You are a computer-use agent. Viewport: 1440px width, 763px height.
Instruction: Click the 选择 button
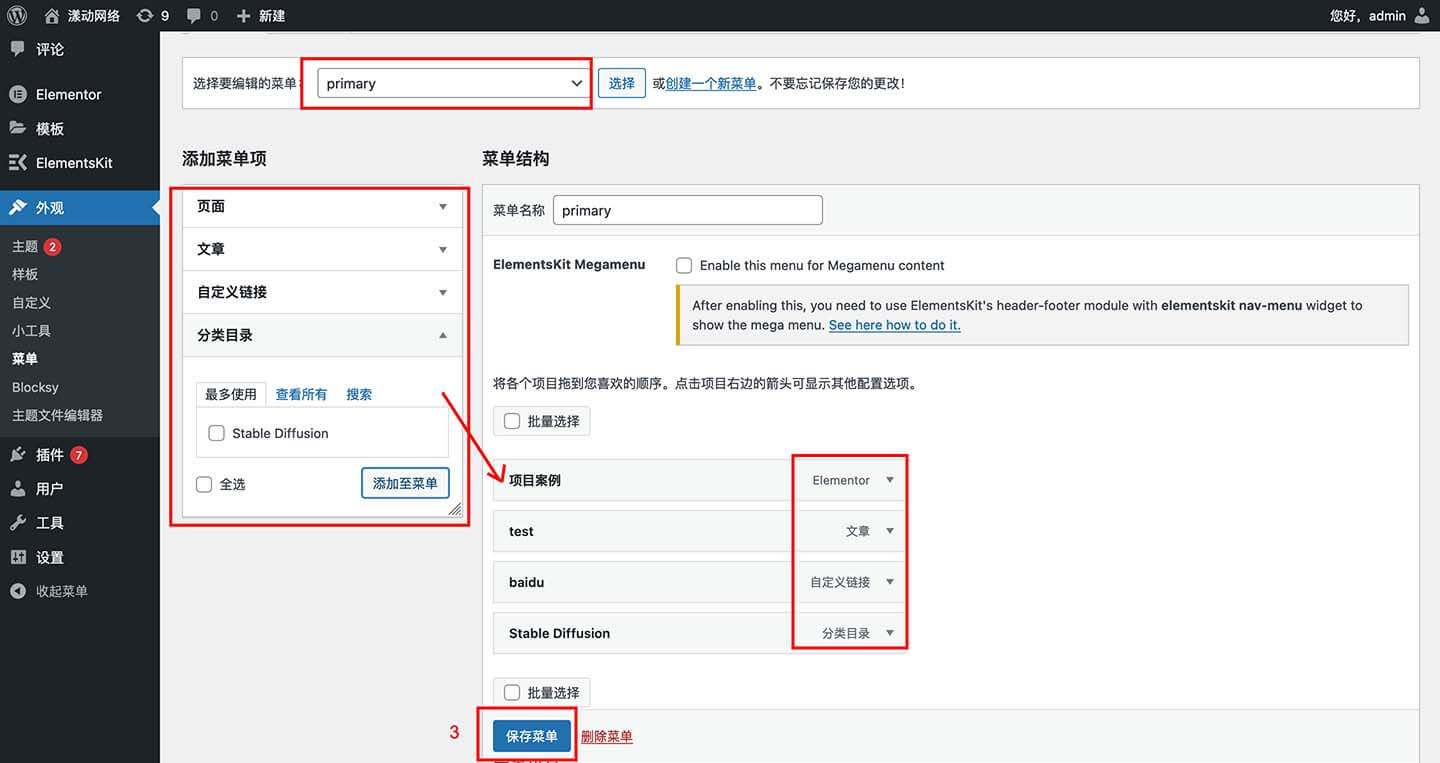[622, 83]
